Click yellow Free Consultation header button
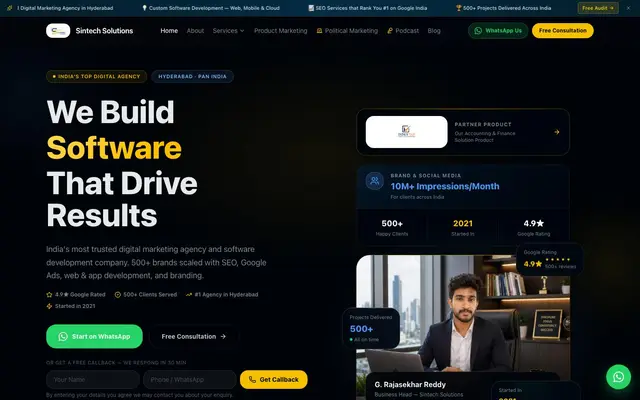The image size is (640, 400). [562, 31]
